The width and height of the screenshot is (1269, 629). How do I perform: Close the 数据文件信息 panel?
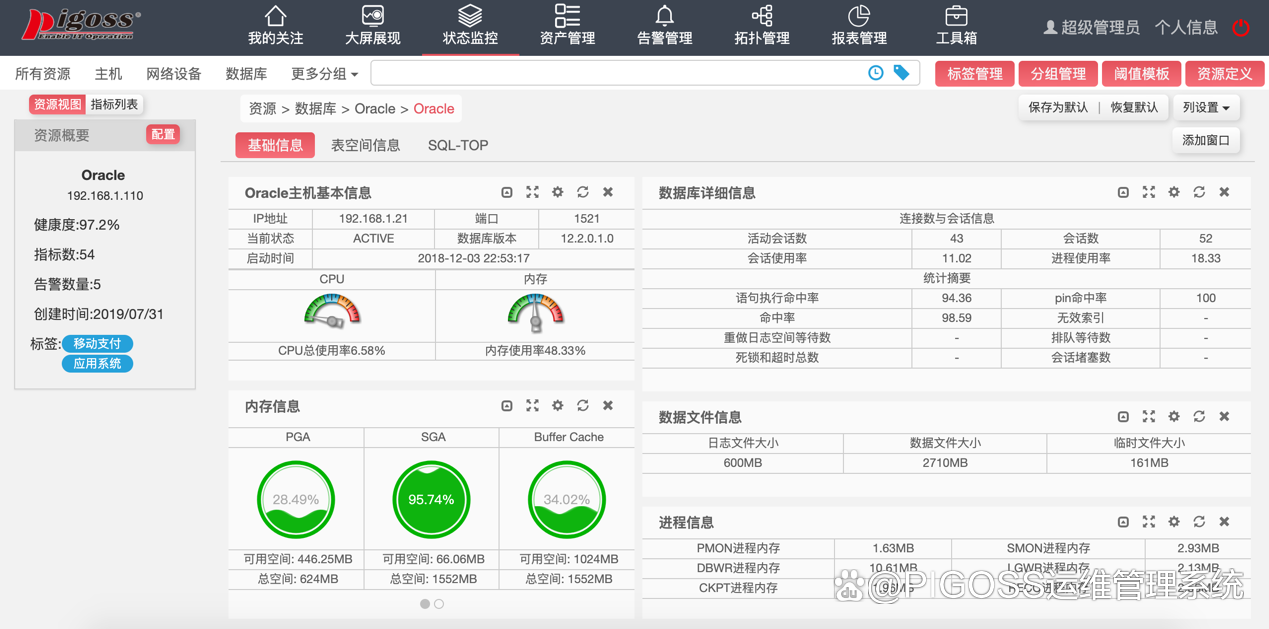click(1224, 417)
